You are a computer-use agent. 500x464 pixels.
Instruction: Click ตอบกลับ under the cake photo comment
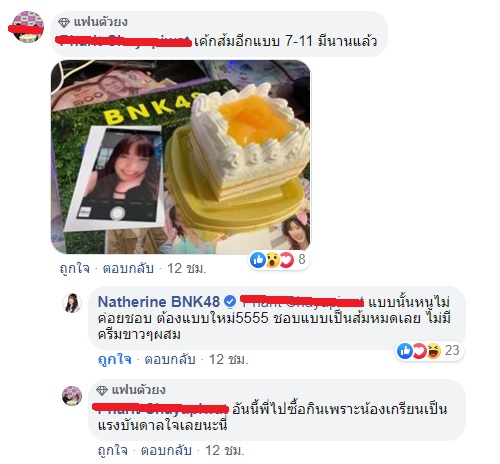[x=128, y=268]
